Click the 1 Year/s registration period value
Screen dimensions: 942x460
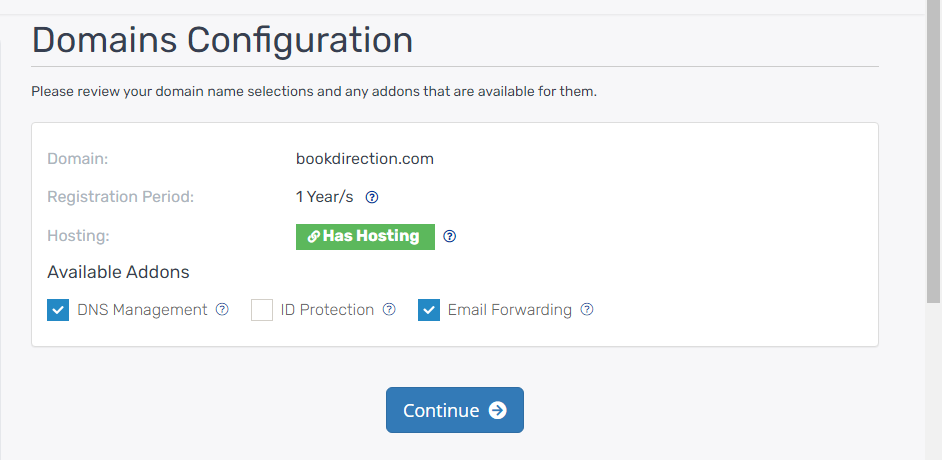[324, 197]
